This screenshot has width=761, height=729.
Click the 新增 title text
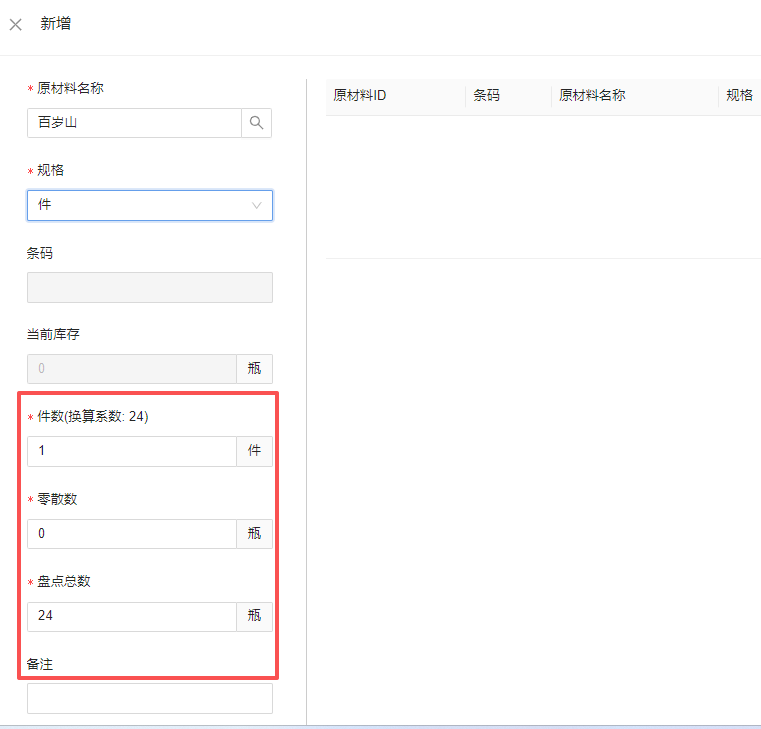pyautogui.click(x=56, y=24)
